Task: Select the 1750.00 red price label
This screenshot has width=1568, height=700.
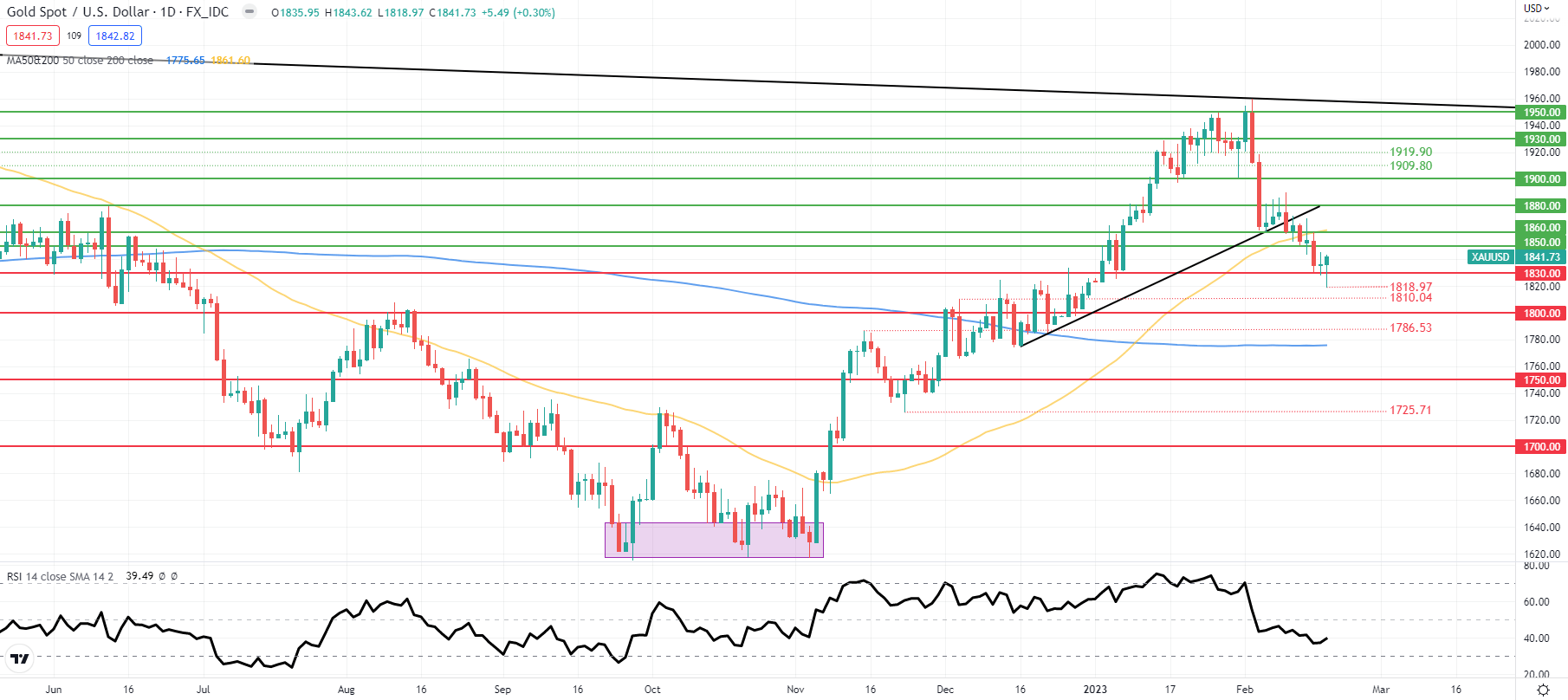Action: (1542, 379)
